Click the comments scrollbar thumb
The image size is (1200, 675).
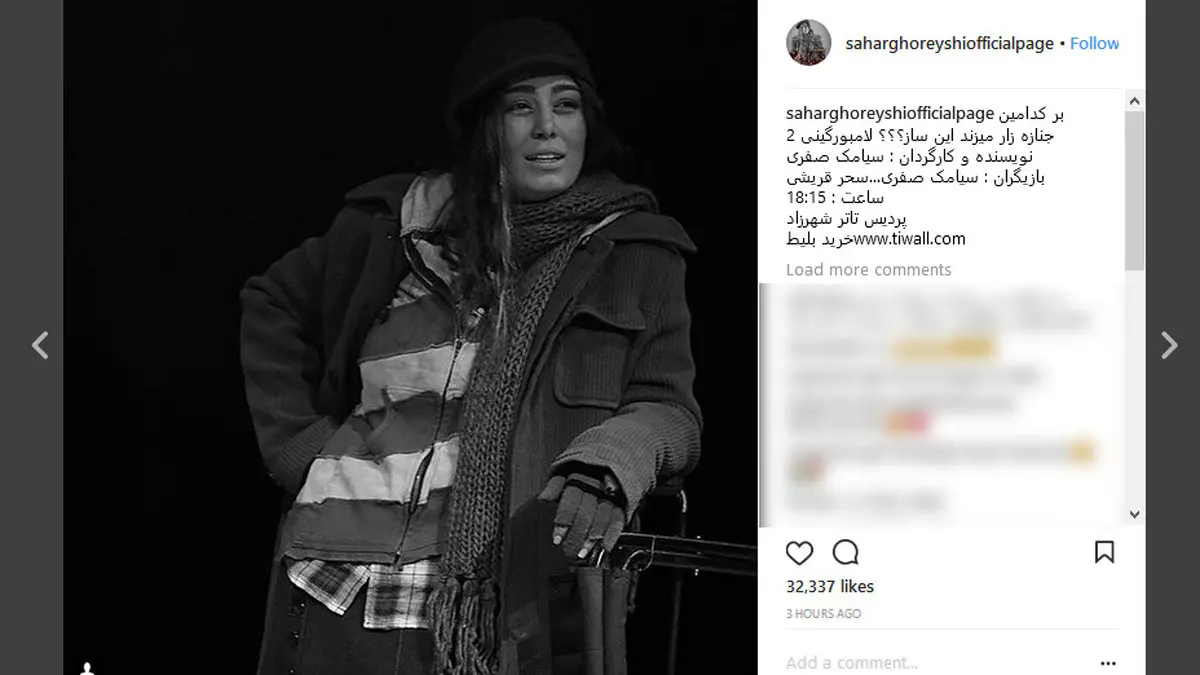pos(1134,190)
